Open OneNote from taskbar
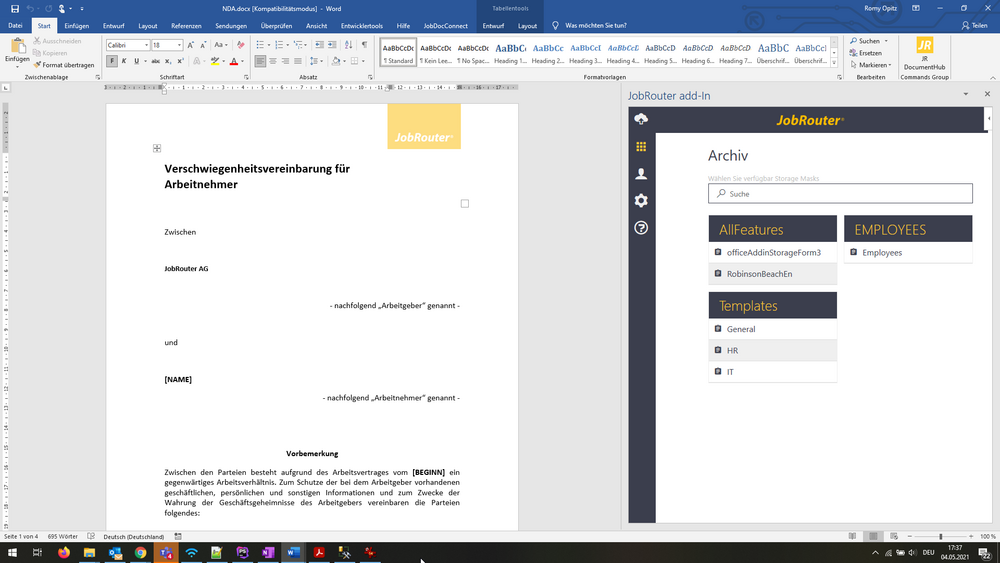1000x563 pixels. tap(268, 552)
